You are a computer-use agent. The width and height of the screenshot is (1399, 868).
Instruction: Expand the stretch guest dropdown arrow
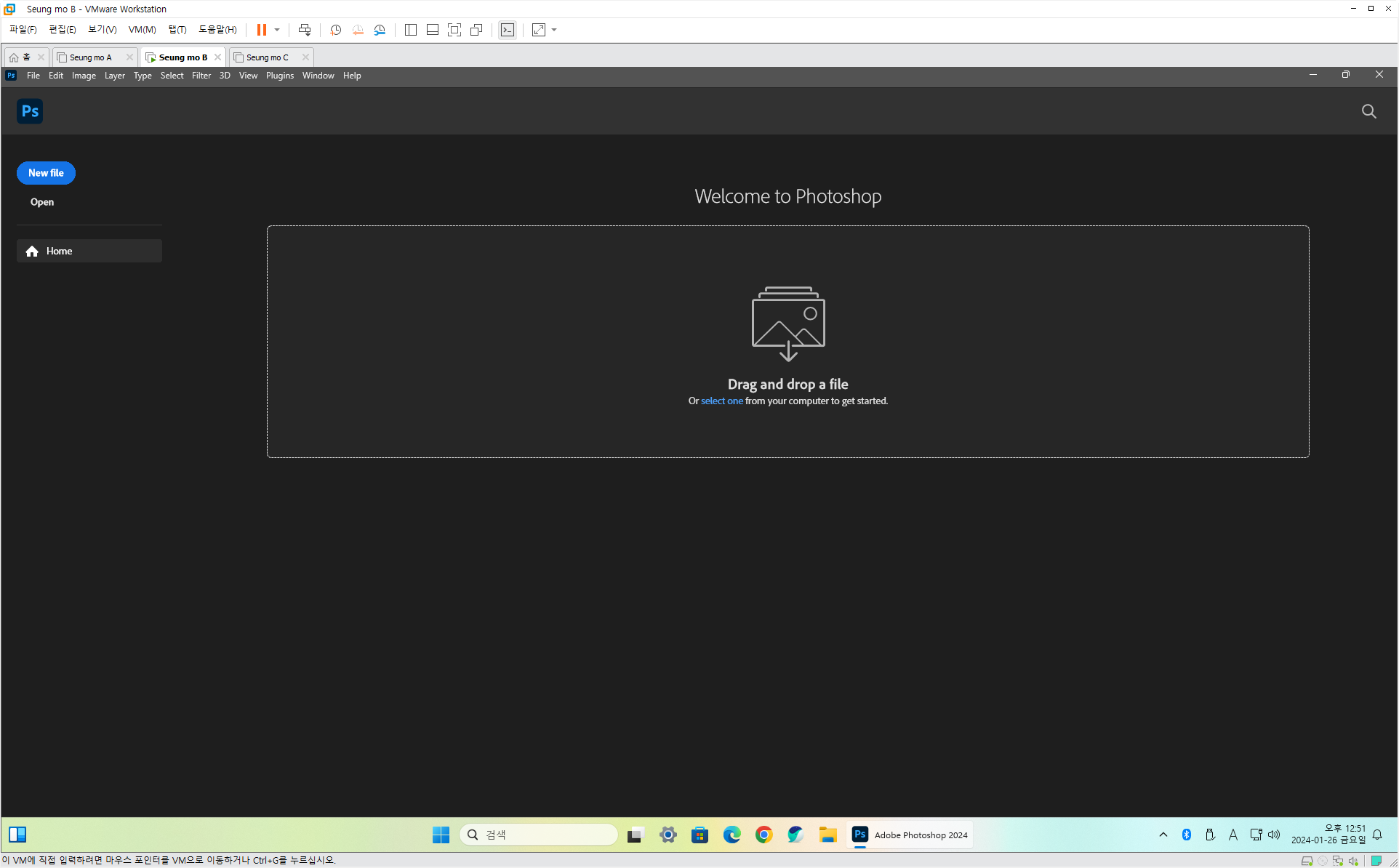click(x=554, y=30)
